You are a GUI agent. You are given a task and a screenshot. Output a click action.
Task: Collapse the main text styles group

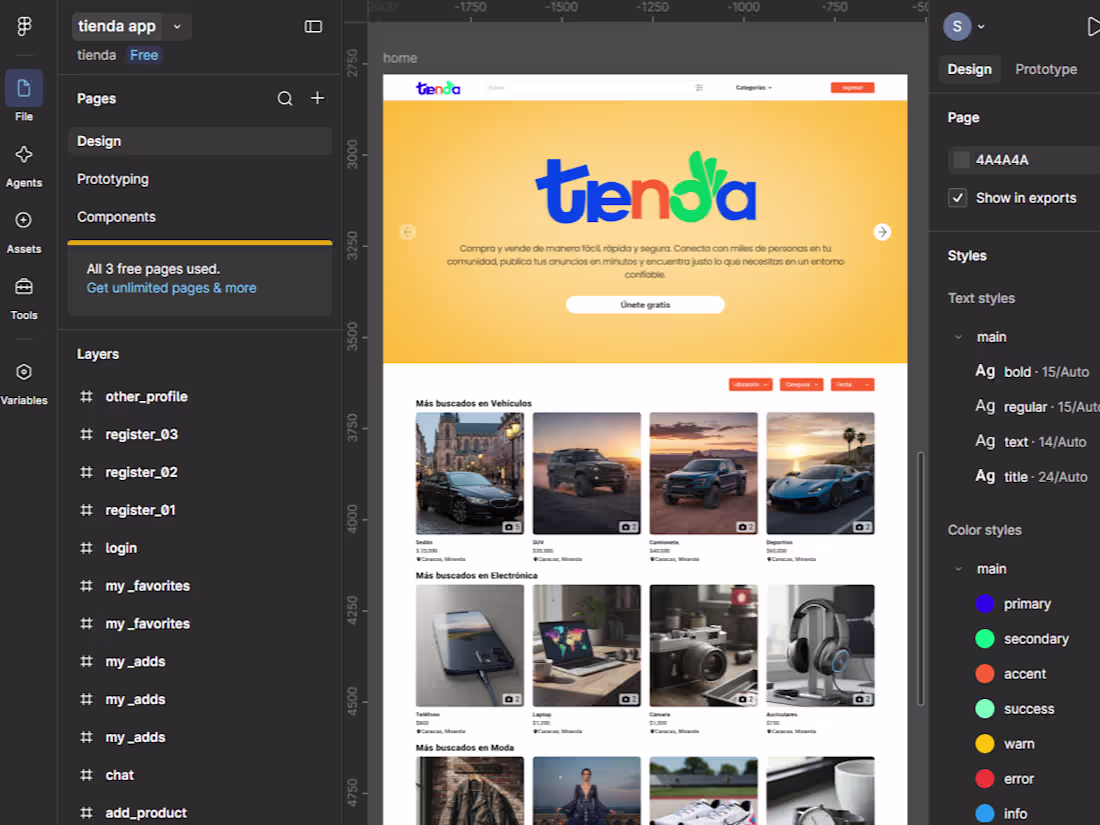[x=958, y=337]
